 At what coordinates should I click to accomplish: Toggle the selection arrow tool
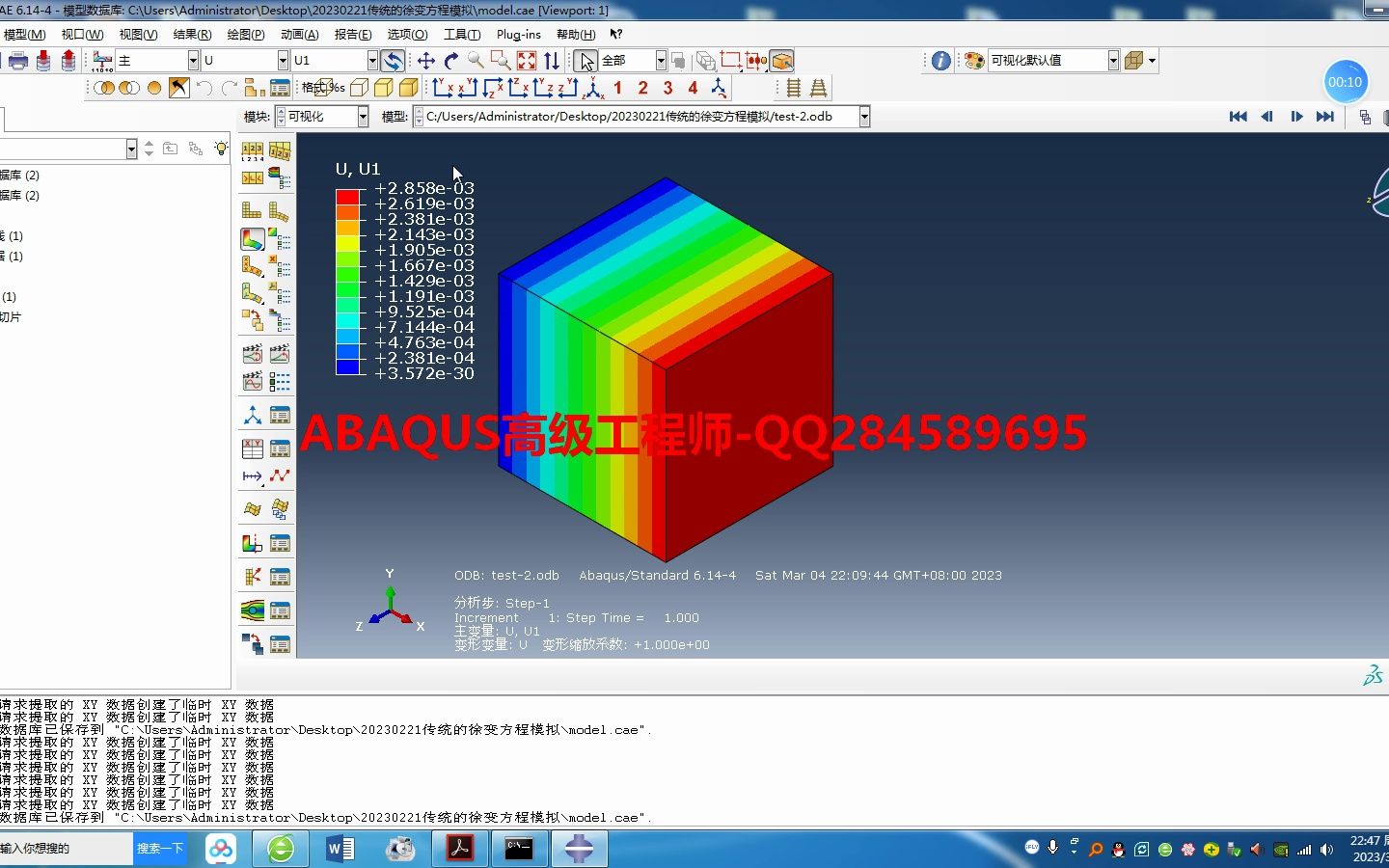pyautogui.click(x=586, y=61)
